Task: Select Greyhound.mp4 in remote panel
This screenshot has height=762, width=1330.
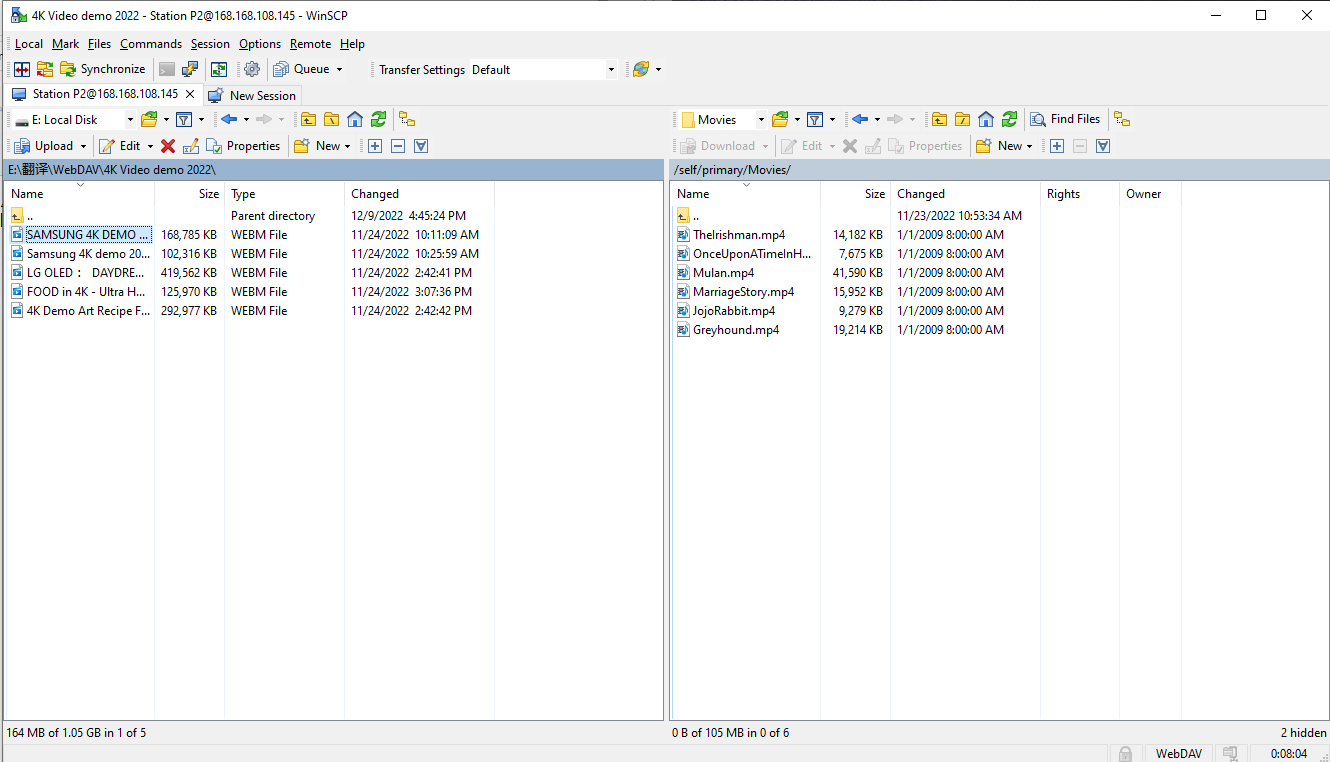Action: pos(728,330)
